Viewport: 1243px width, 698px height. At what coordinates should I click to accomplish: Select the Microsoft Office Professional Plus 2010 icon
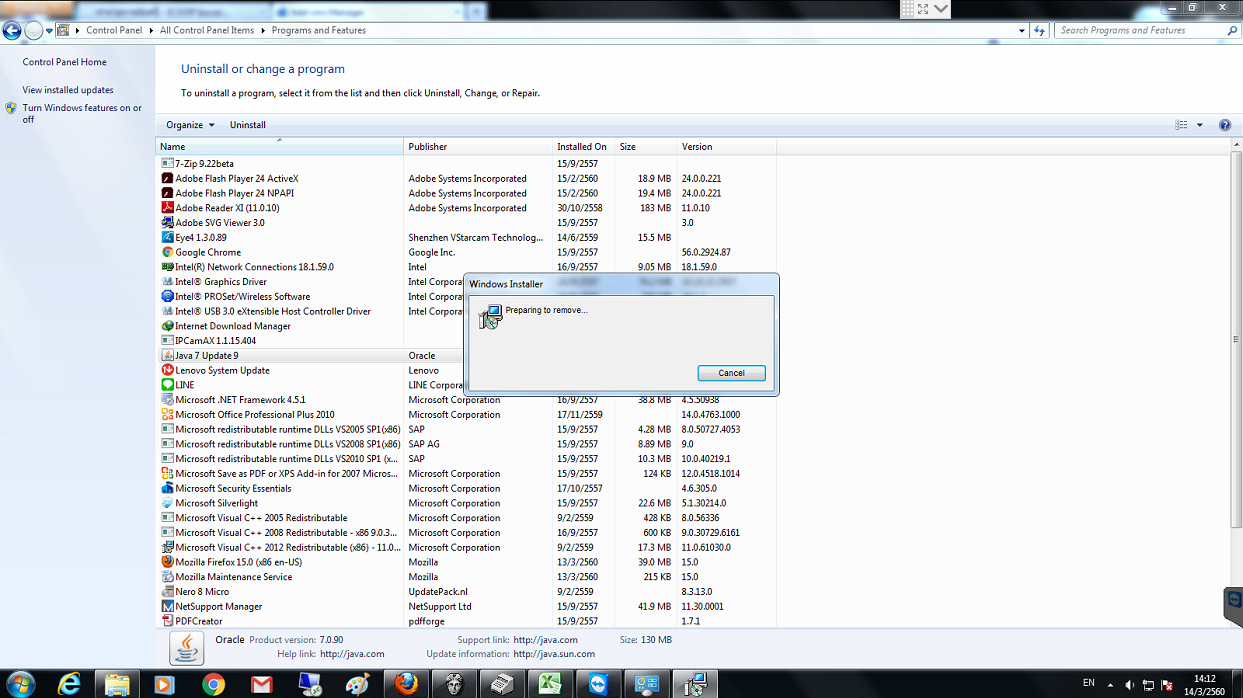click(167, 414)
